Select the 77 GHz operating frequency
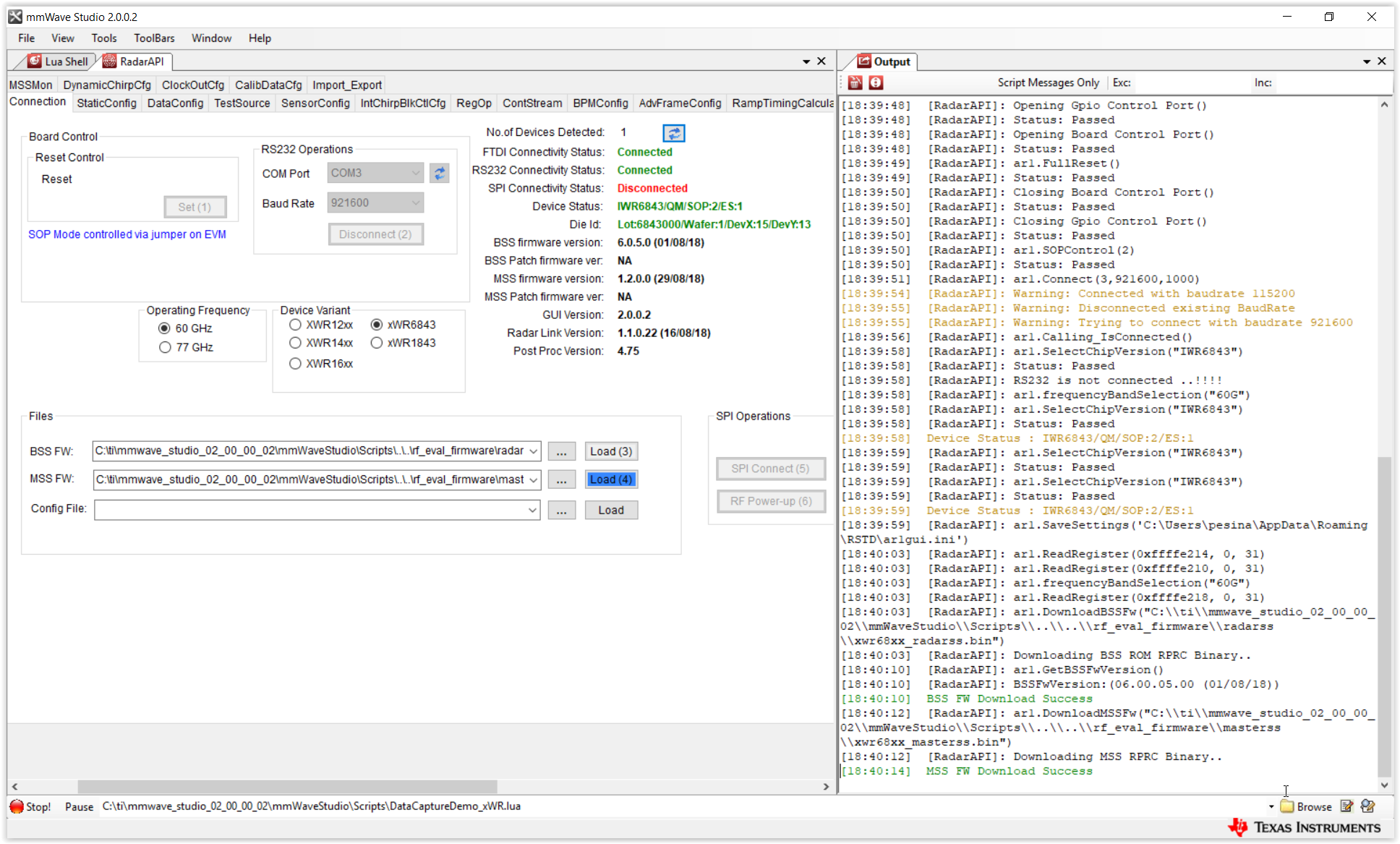The image size is (1400, 844). 165,347
